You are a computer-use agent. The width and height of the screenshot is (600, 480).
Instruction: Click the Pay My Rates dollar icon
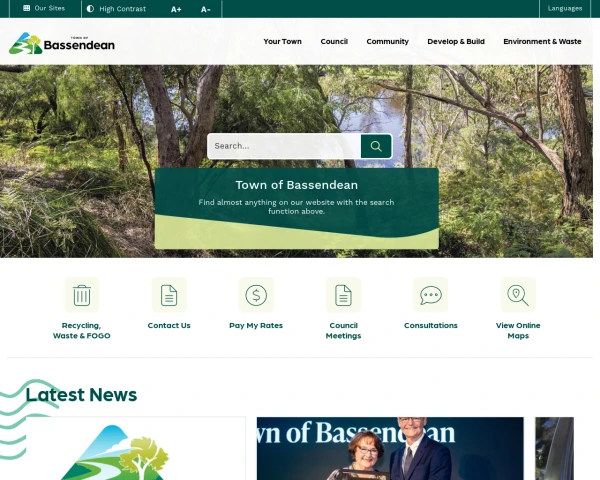click(256, 295)
